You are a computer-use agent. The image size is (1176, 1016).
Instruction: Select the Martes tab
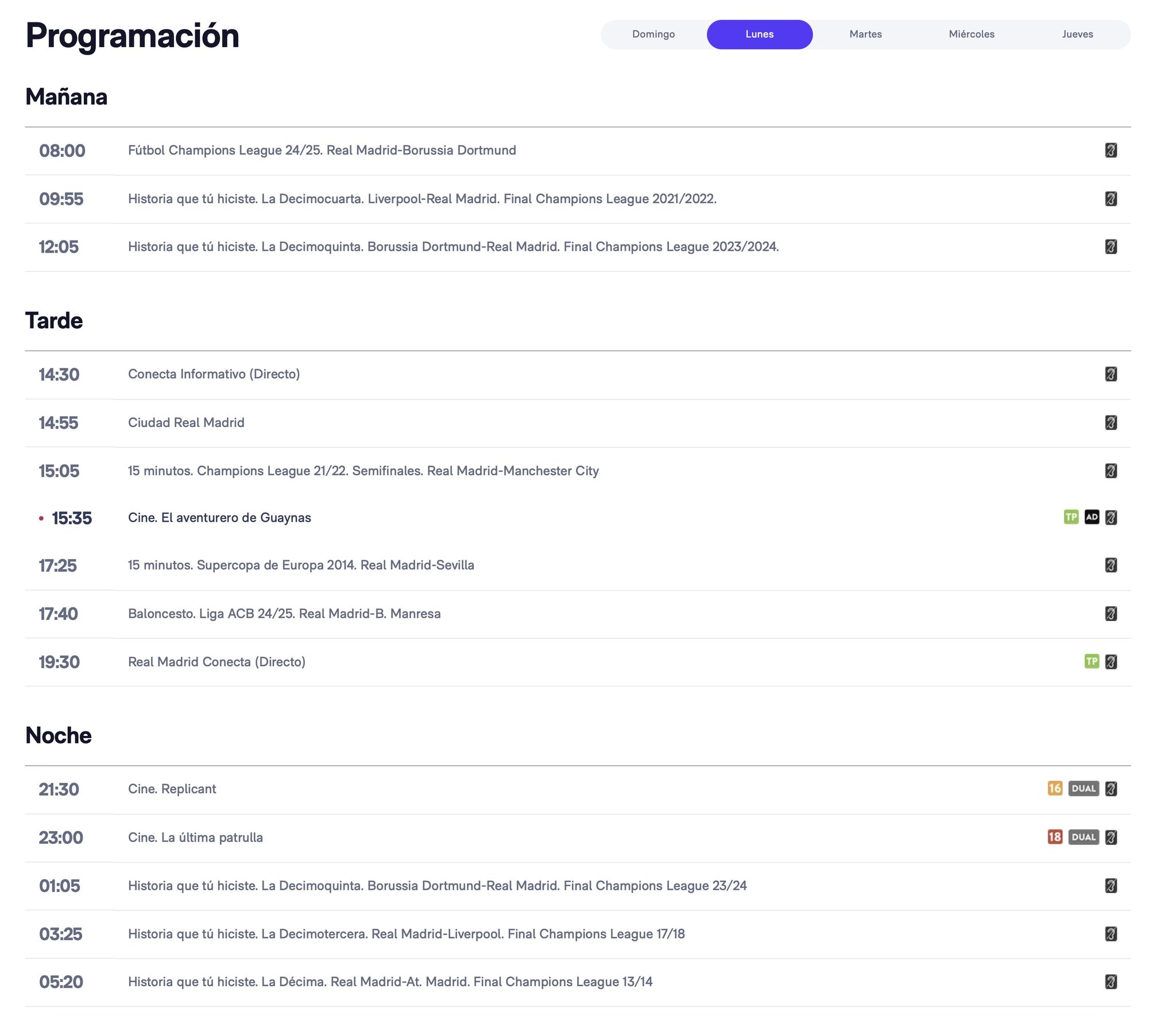coord(864,34)
